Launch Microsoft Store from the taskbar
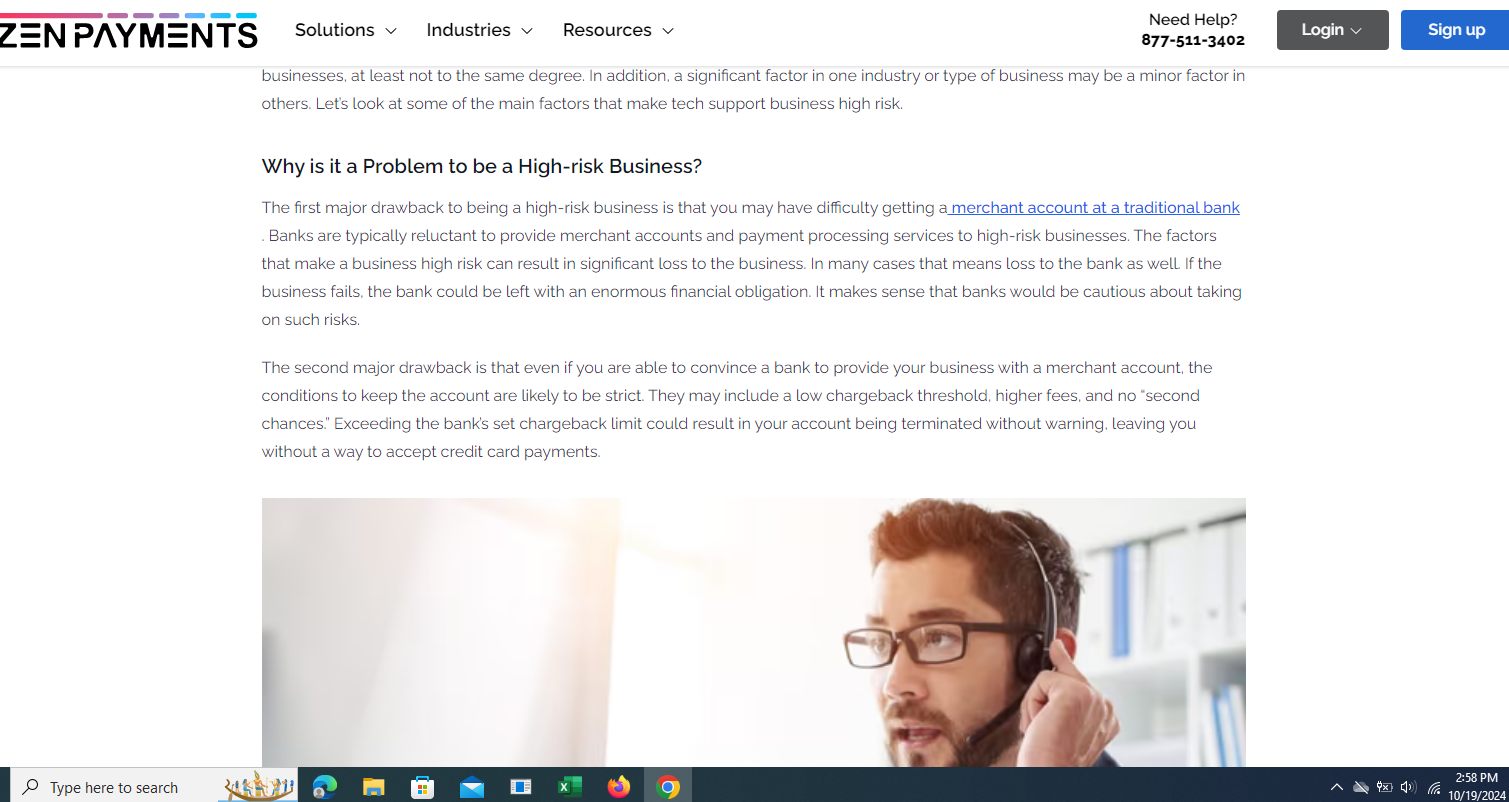1509x802 pixels. 422,787
